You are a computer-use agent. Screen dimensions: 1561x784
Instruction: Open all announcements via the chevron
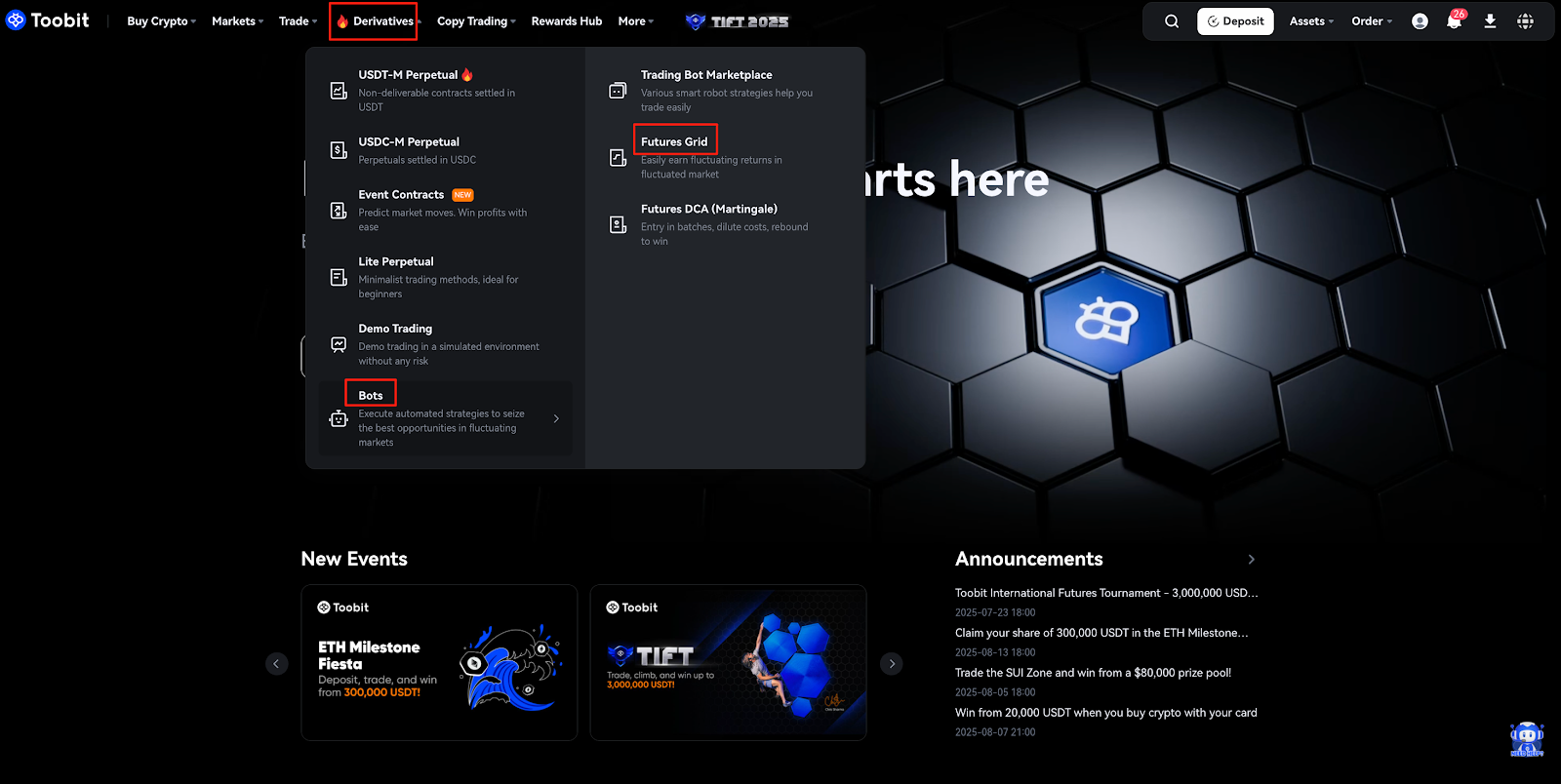coord(1252,560)
